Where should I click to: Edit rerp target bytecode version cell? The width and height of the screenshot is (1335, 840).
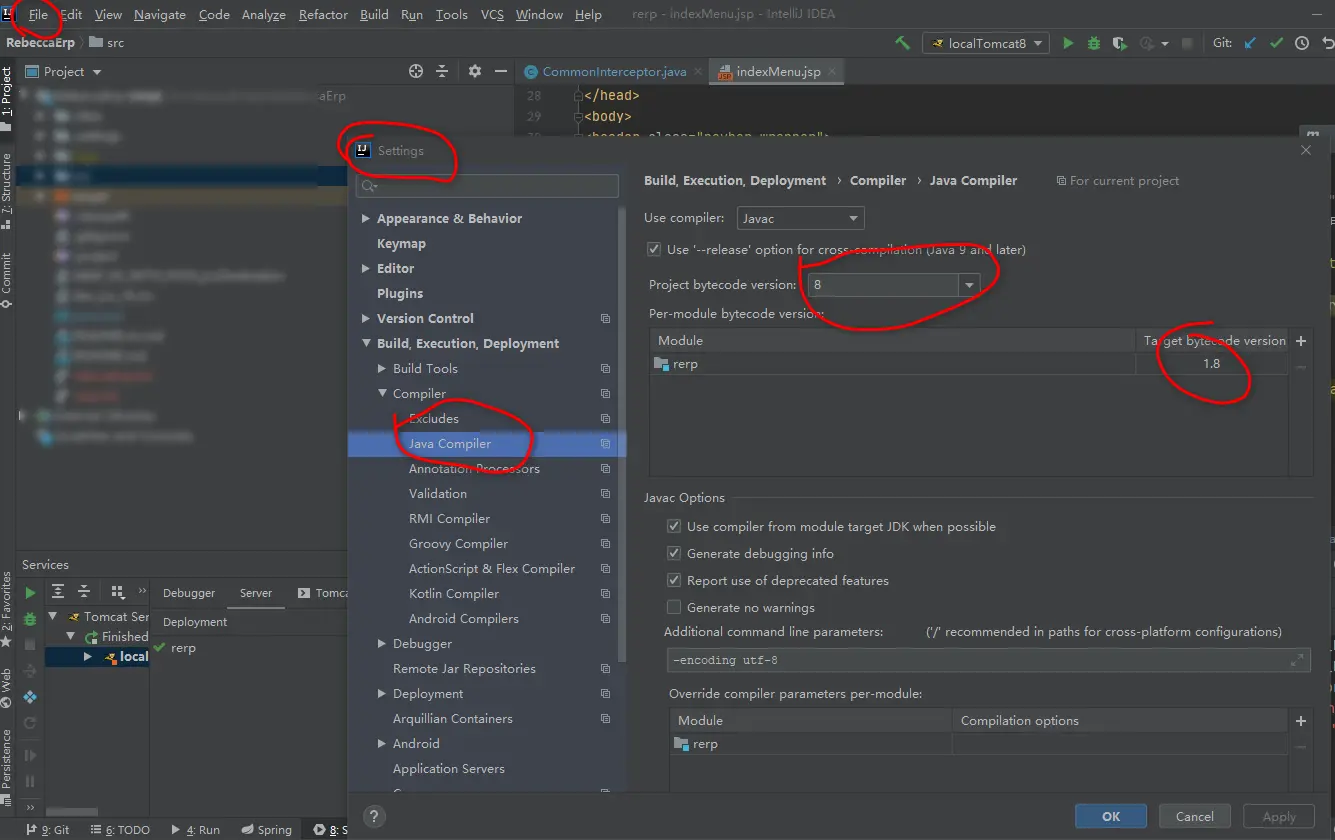click(x=1211, y=364)
